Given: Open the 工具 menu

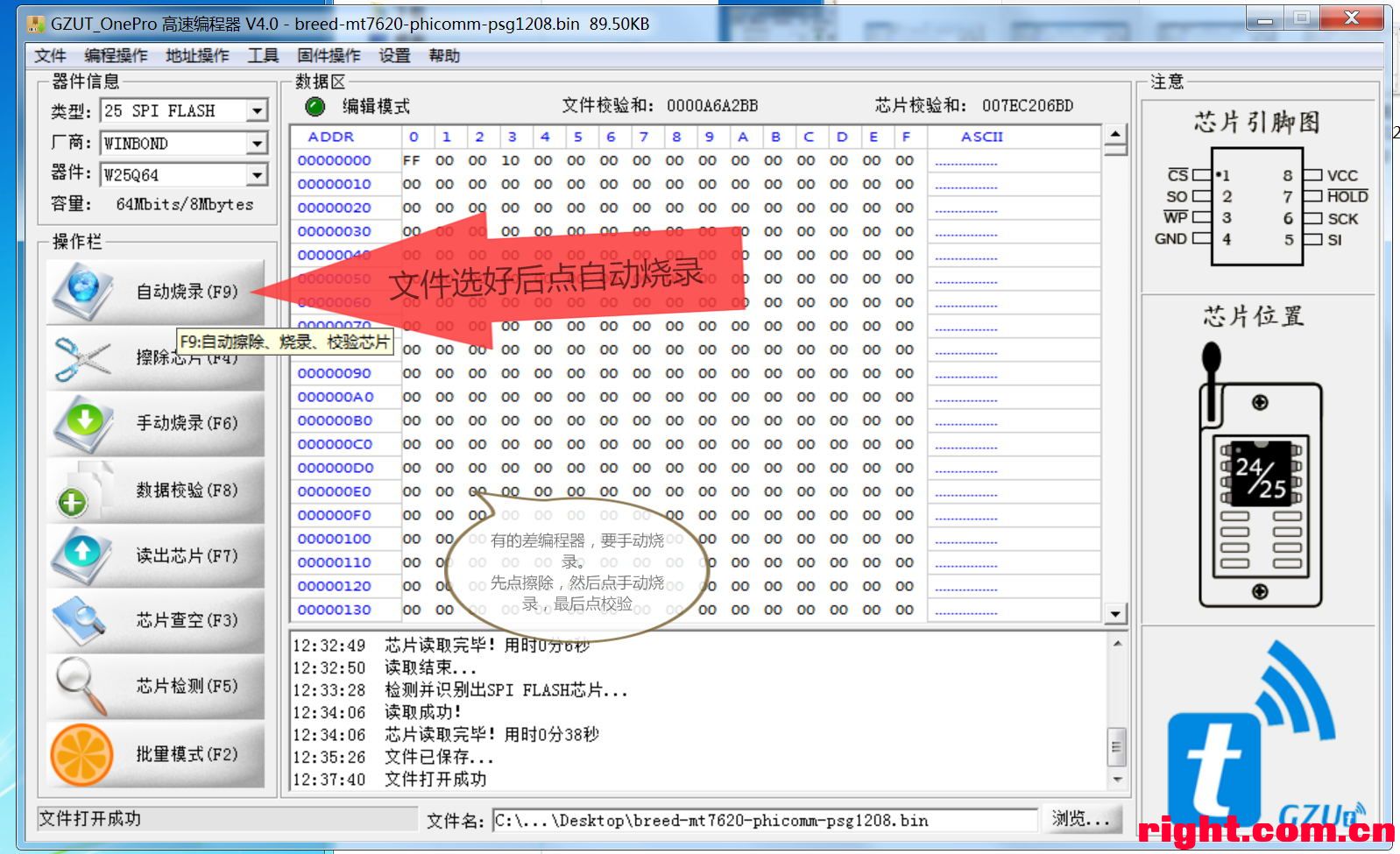Looking at the screenshot, I should (263, 56).
